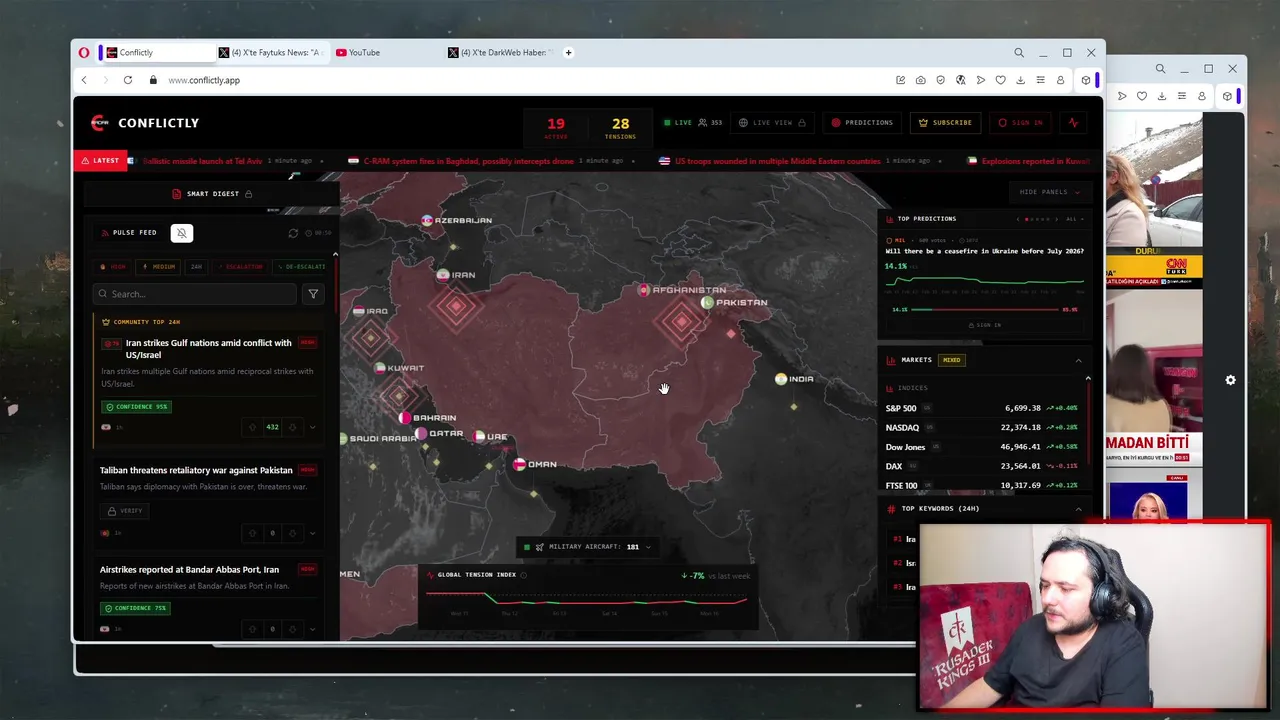Collapse the Top Keywords (24H) panel

pos(1078,509)
